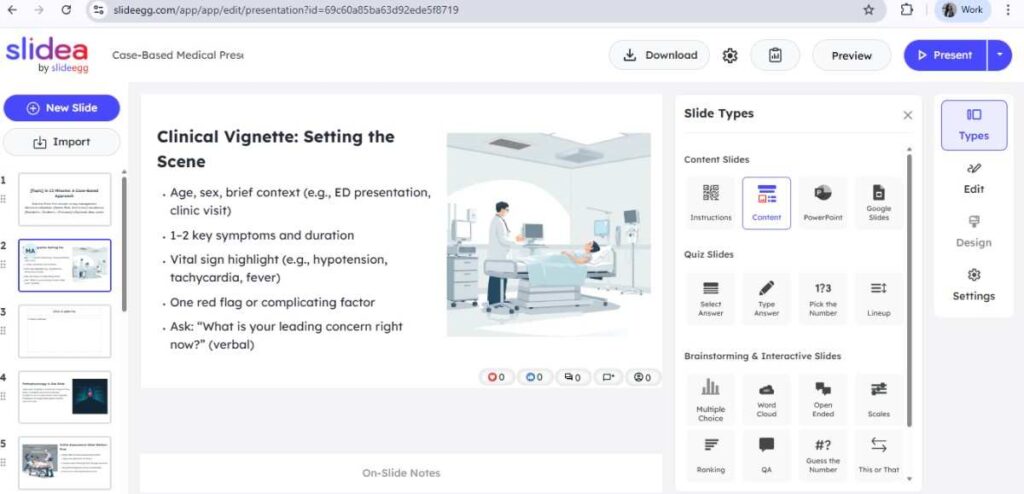Pick the PowerPoint slide type
The width and height of the screenshot is (1024, 494).
click(823, 203)
